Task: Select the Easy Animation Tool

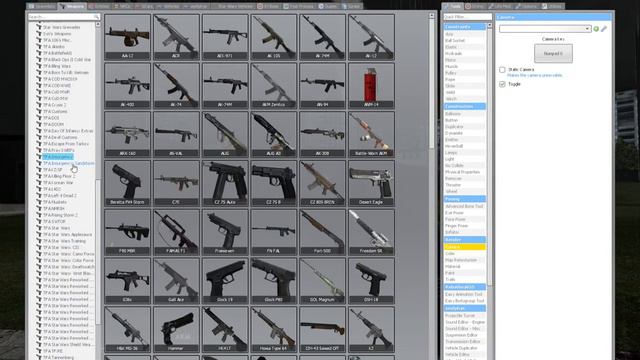Action: (464, 294)
